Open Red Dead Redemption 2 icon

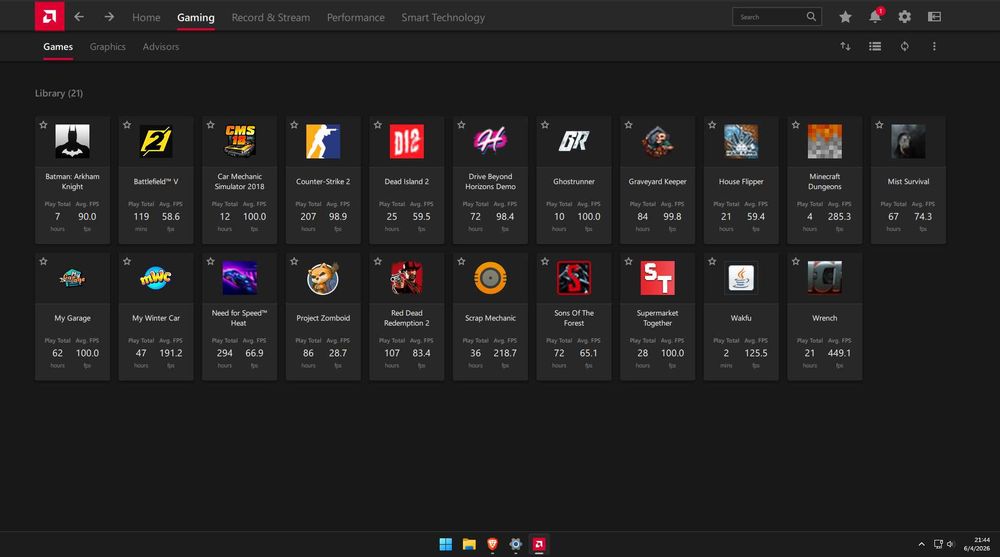(x=407, y=278)
